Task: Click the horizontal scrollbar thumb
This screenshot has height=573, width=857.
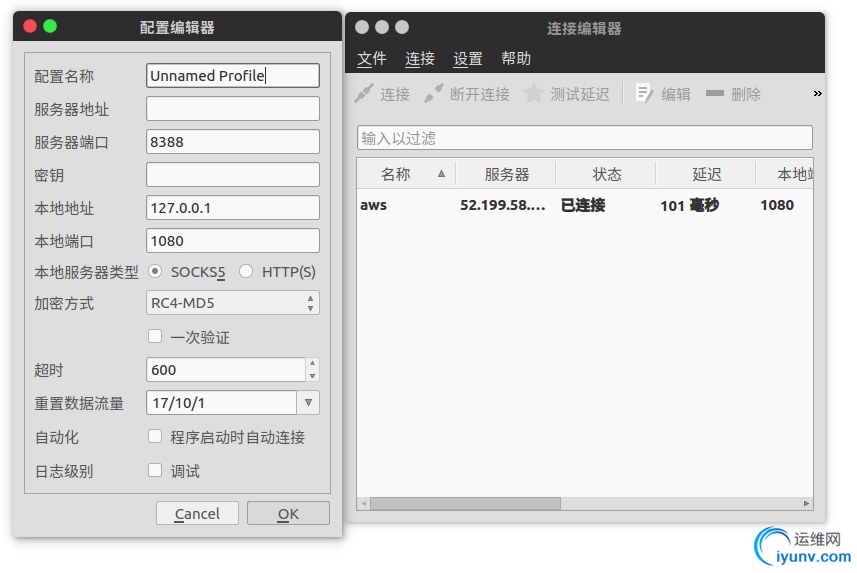Action: tap(465, 503)
